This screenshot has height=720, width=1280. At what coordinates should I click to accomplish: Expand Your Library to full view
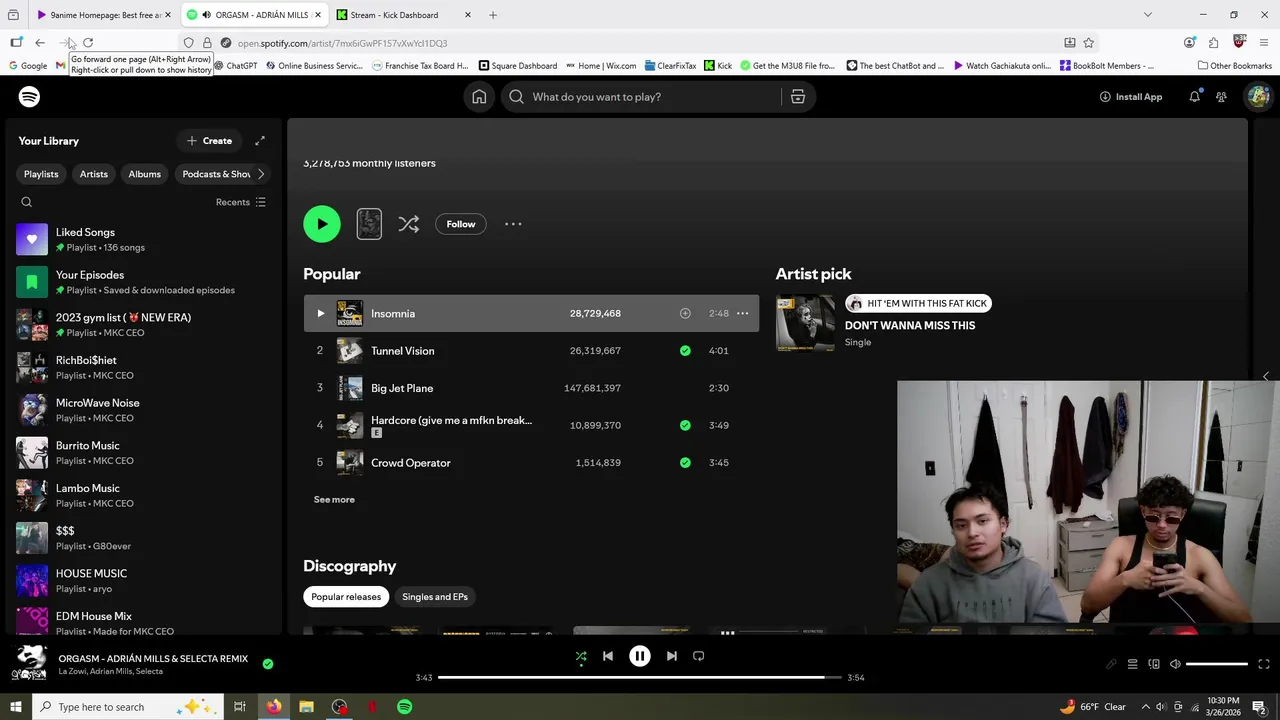(260, 141)
